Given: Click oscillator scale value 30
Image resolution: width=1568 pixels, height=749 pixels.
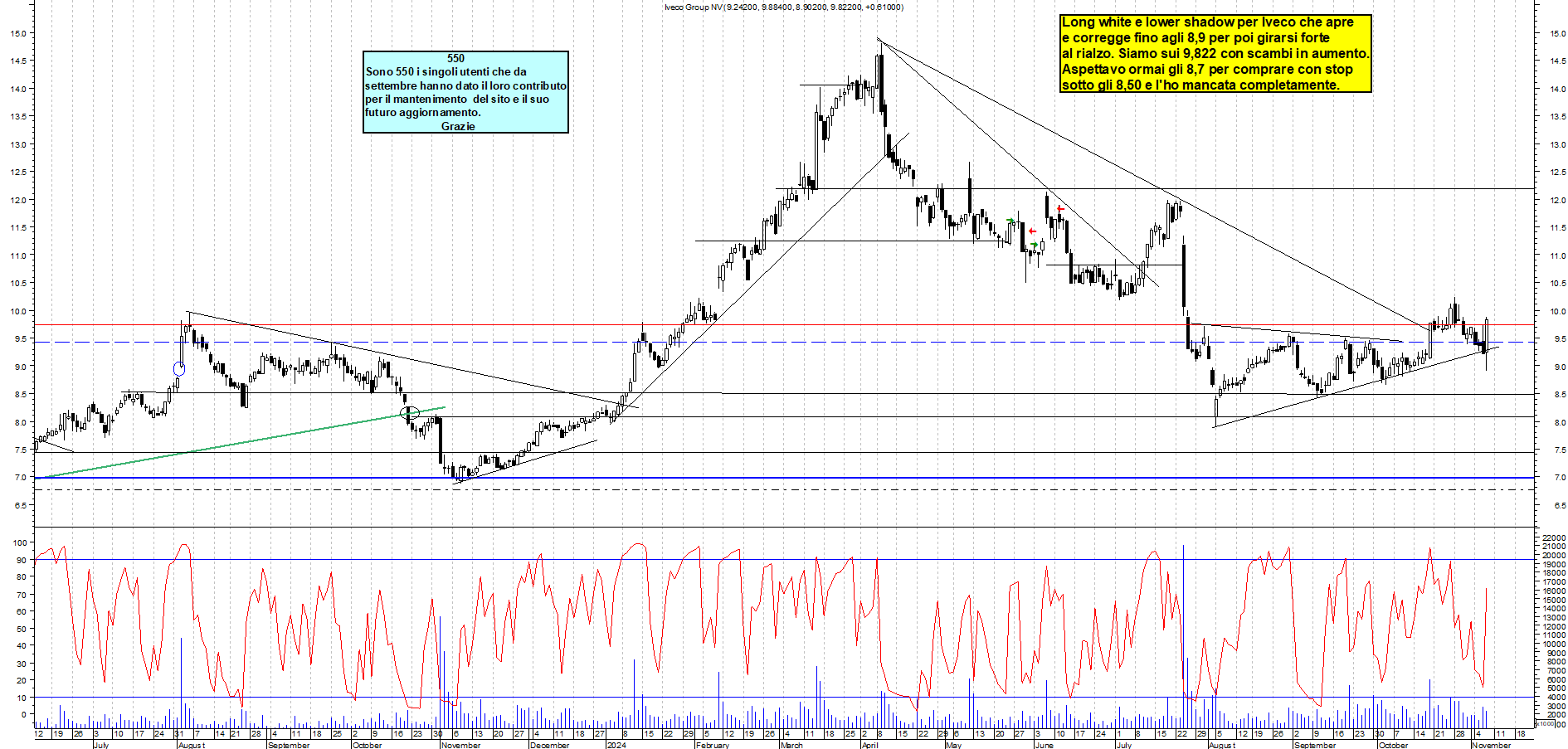Looking at the screenshot, I should click(x=22, y=664).
